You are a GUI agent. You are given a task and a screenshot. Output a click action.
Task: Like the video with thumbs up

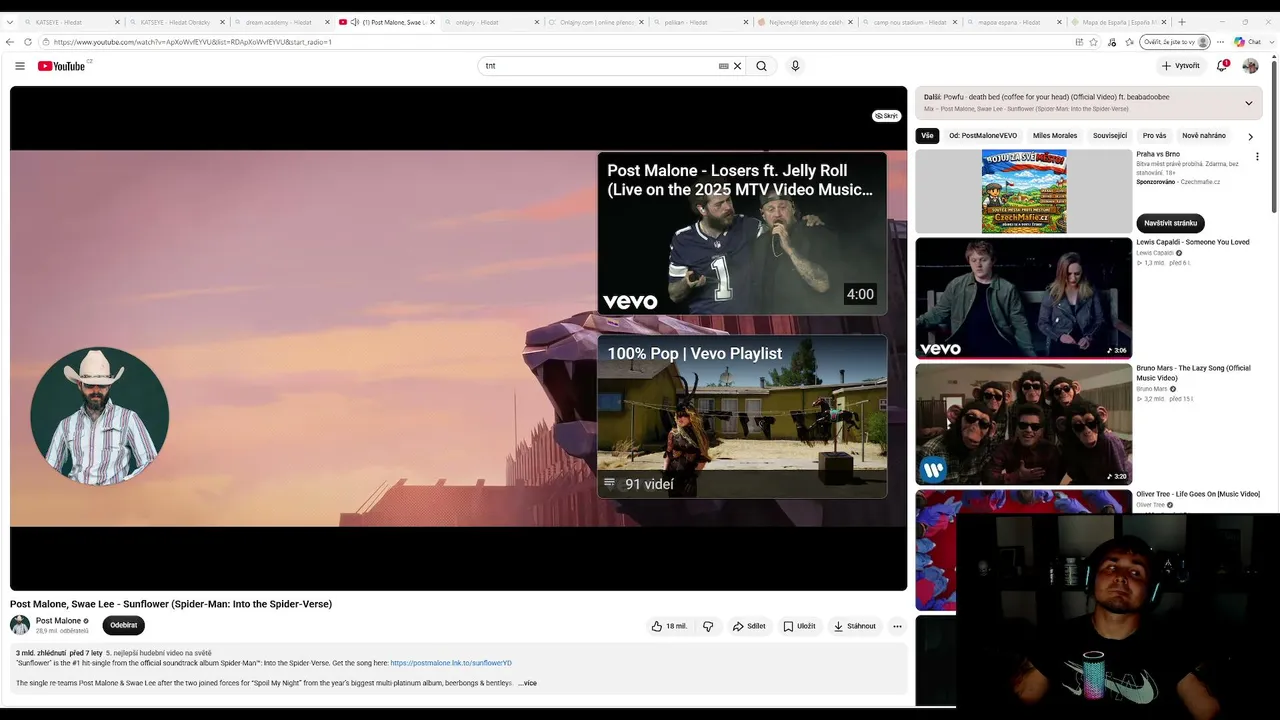(657, 626)
